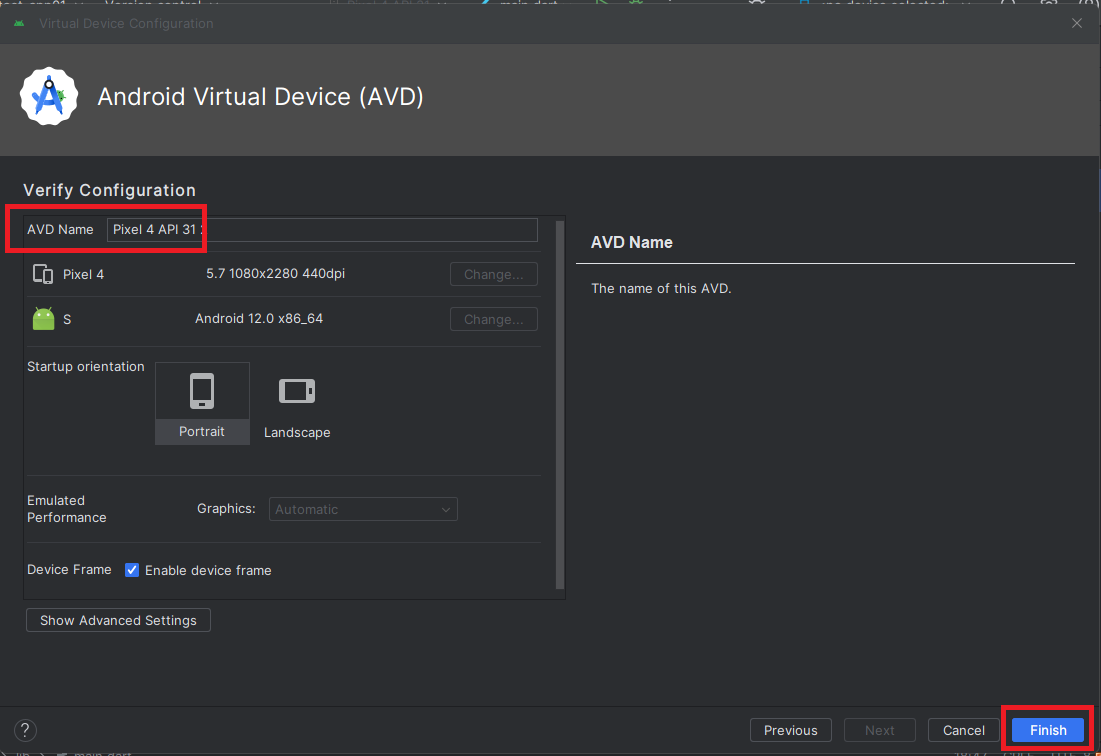The width and height of the screenshot is (1101, 756).
Task: Click the 'Device Frame' label
Action: point(69,569)
